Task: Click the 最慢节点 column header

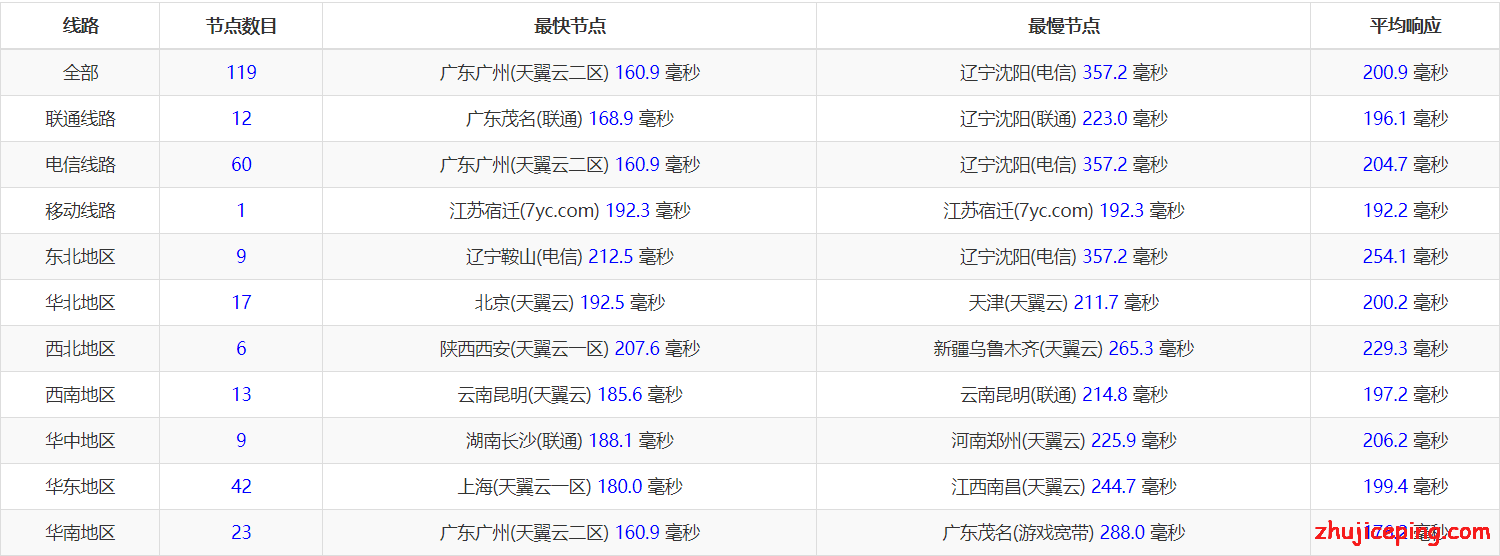Action: pyautogui.click(x=1064, y=26)
